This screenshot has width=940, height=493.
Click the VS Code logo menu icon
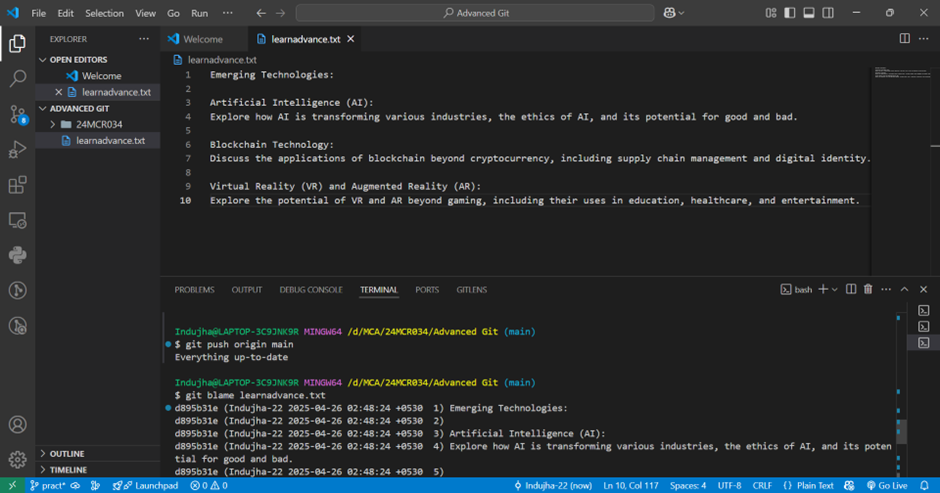13,13
